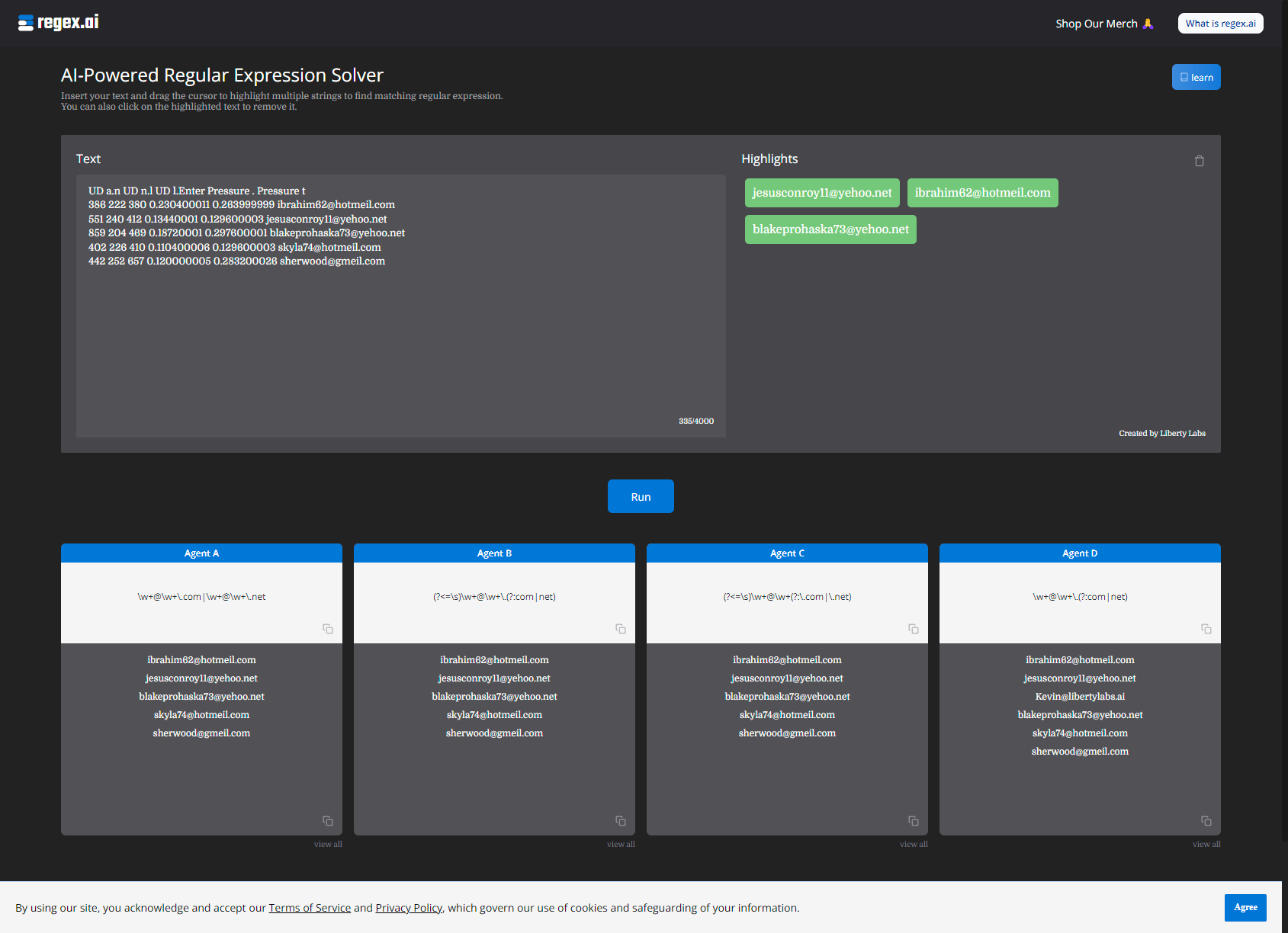Run the regex solver
Viewport: 1288px width, 933px height.
(x=641, y=496)
